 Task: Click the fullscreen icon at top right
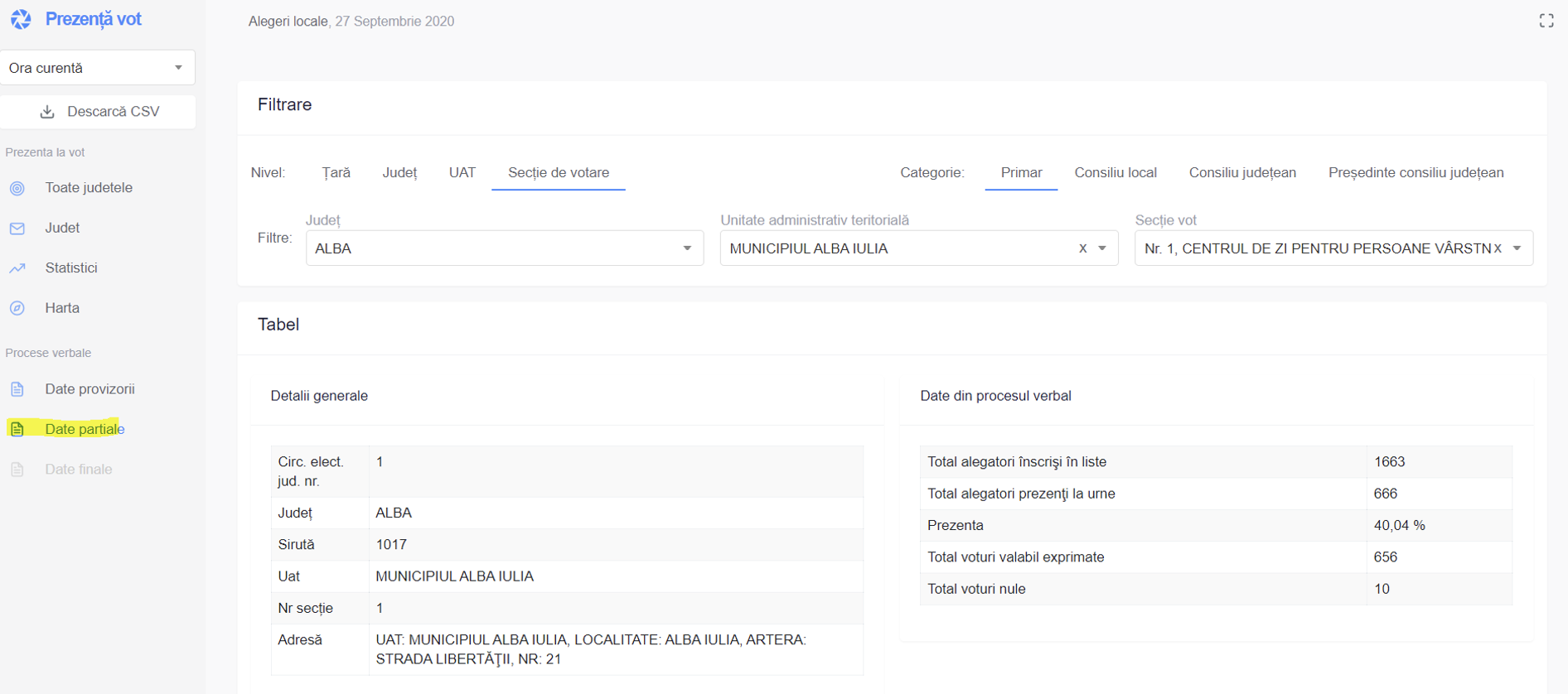point(1546,21)
